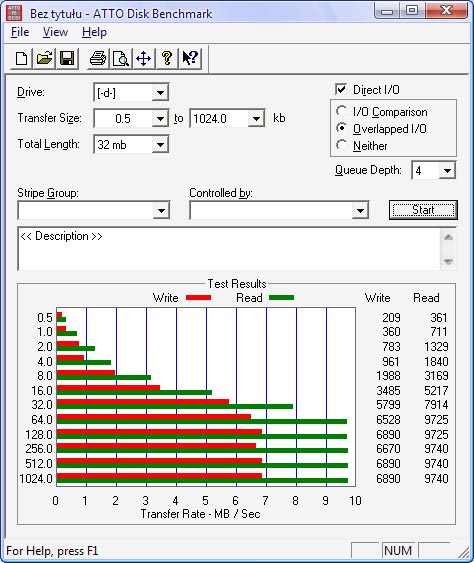This screenshot has height=563, width=474.
Task: Click the read value 711
Action: coord(438,332)
